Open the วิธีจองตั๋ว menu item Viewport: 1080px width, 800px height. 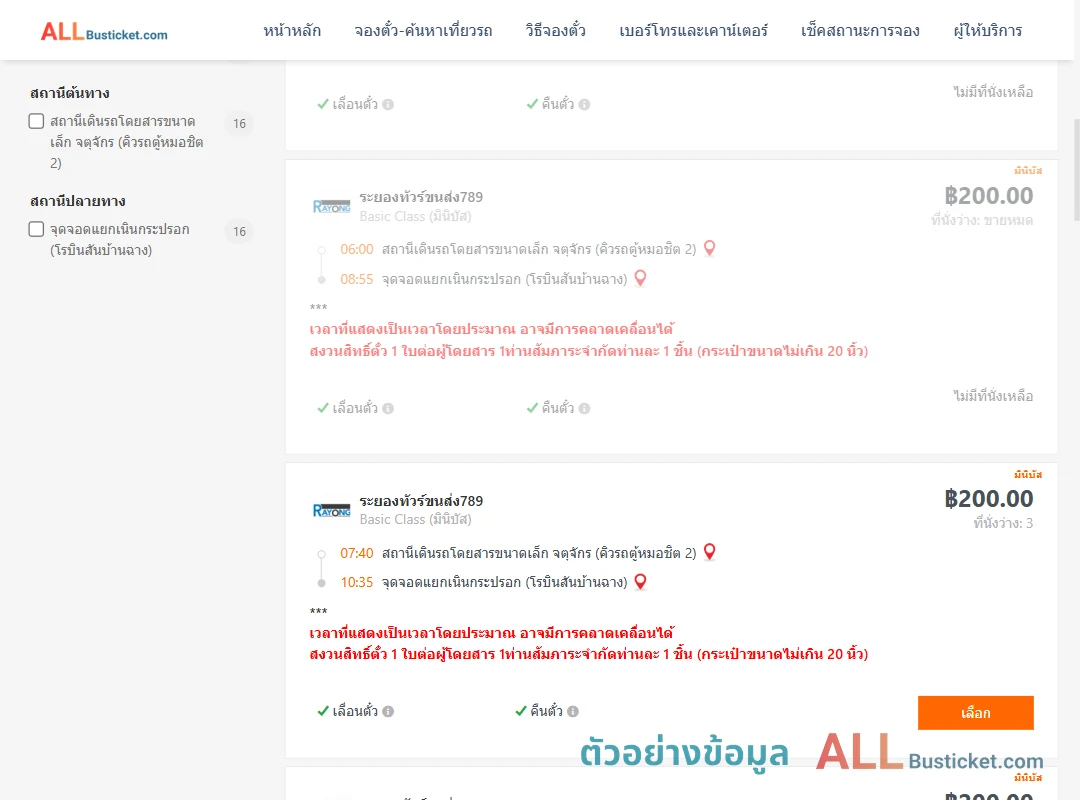click(x=555, y=31)
